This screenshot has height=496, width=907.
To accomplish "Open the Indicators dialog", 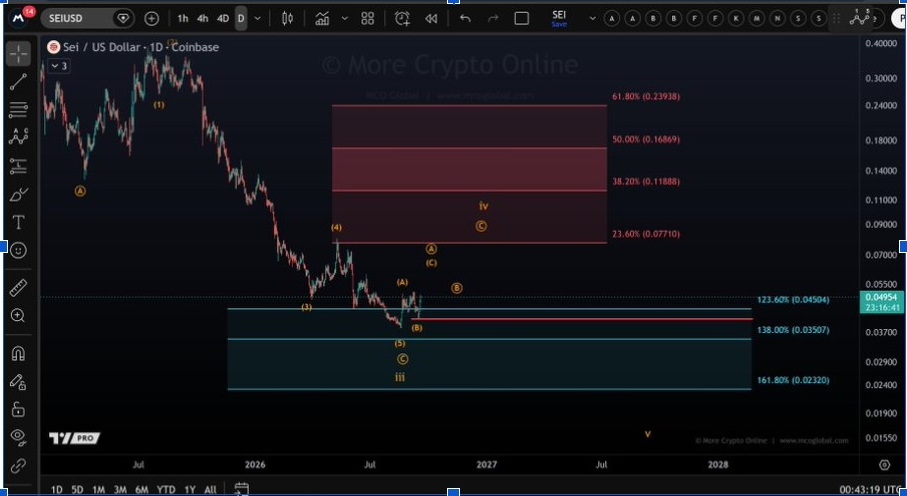I will [x=322, y=19].
